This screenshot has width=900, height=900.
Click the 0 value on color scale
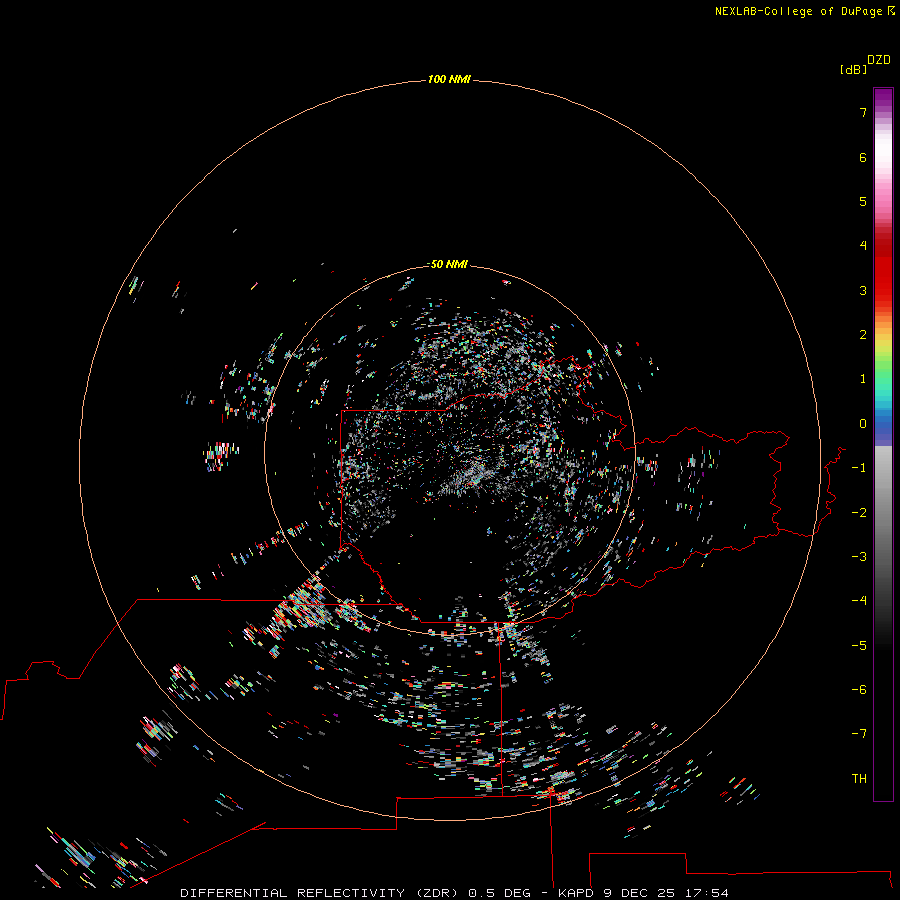863,424
